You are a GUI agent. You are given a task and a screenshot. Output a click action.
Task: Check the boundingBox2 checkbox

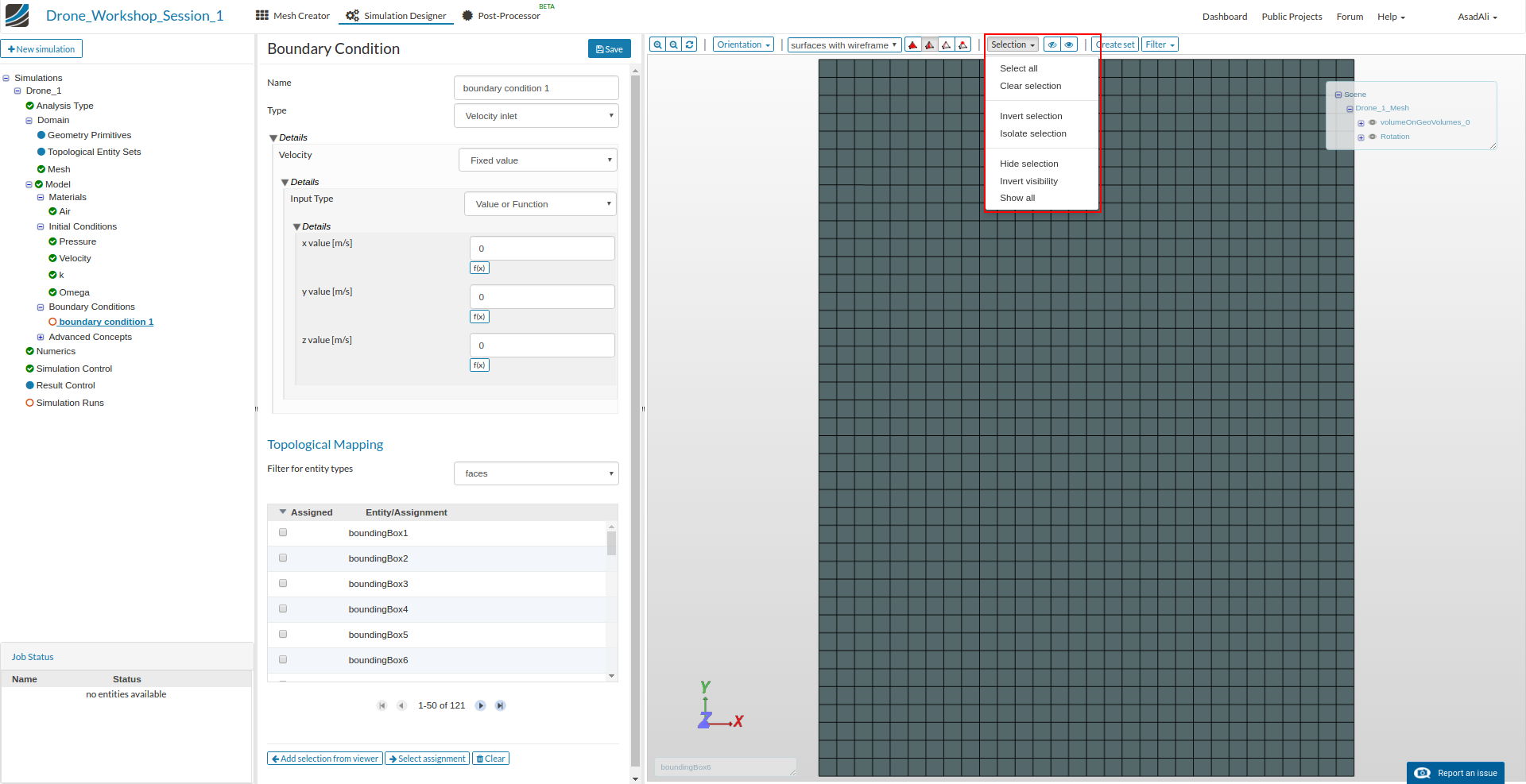click(283, 558)
